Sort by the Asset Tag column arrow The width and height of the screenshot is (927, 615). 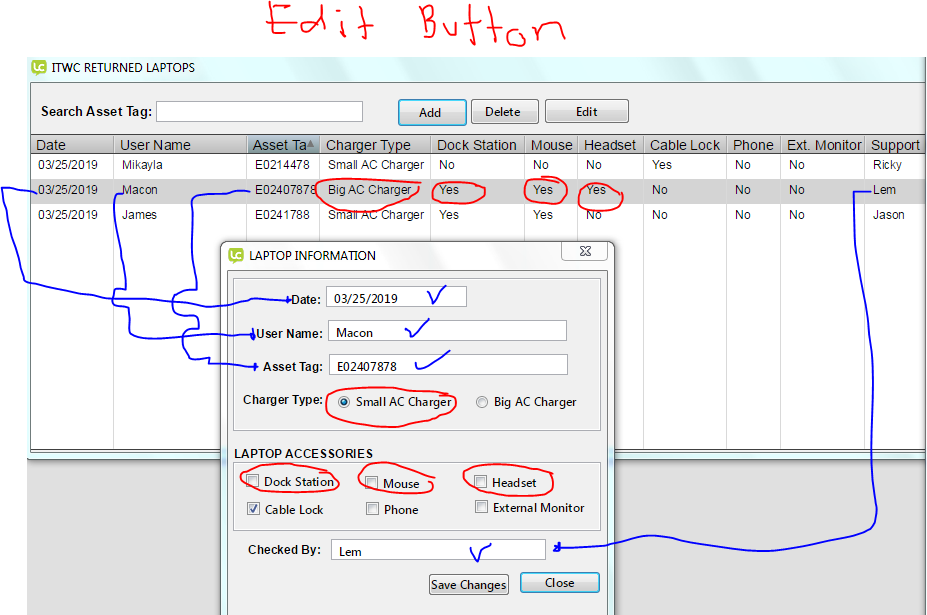311,145
